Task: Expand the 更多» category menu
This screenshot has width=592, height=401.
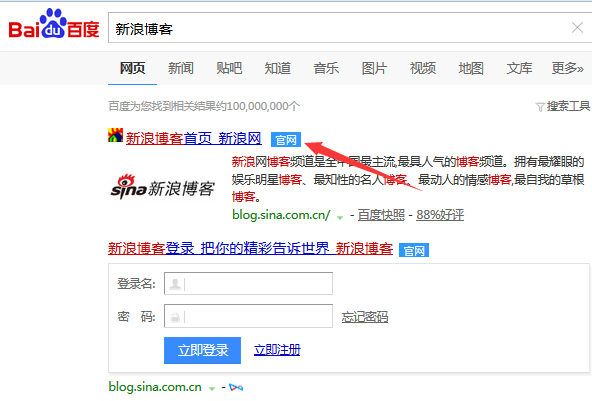Action: [567, 68]
